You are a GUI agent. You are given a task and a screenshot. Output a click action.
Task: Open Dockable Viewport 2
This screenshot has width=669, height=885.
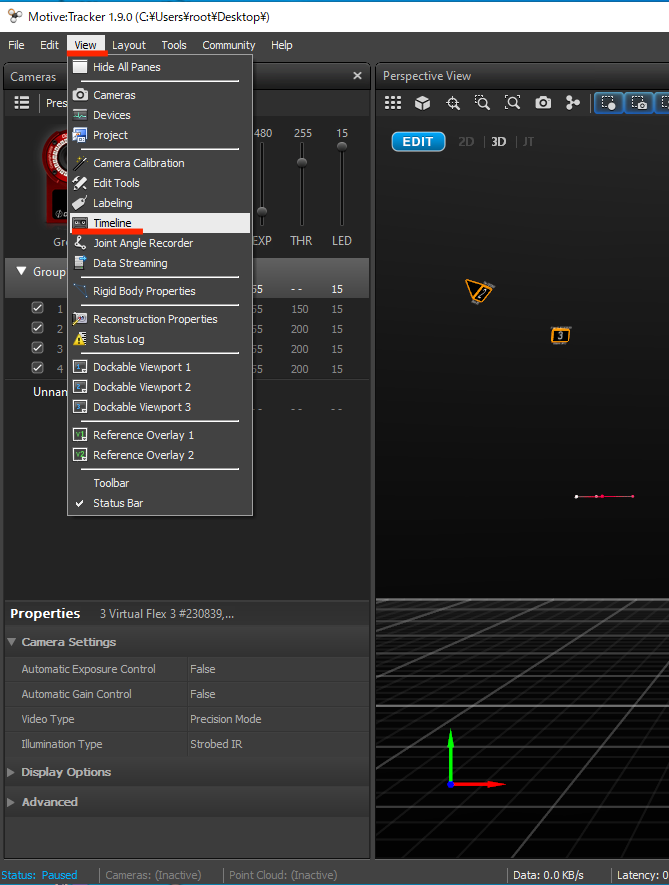(160, 387)
